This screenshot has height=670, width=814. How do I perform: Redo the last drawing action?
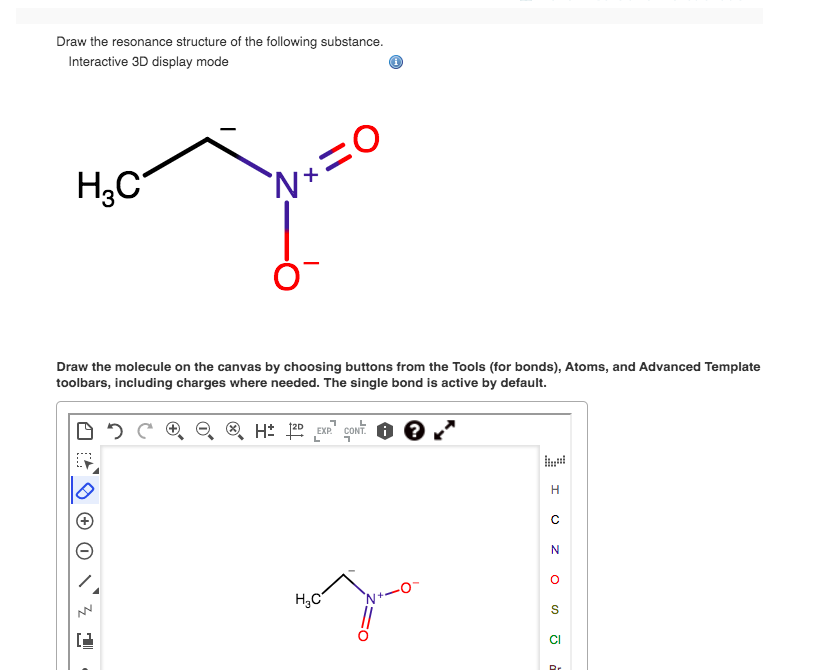point(144,430)
